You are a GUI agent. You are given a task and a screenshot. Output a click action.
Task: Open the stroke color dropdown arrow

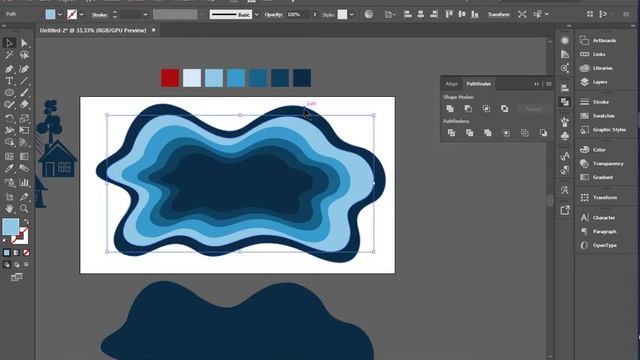pos(82,15)
